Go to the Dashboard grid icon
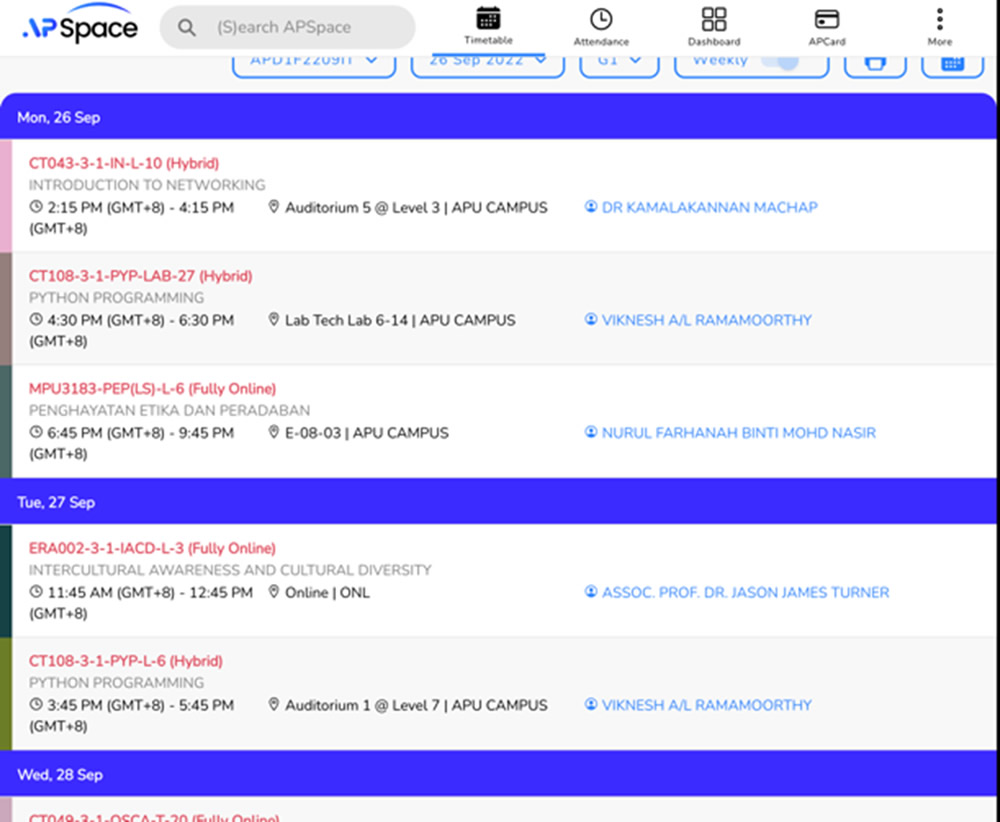Screen dimensions: 1000x822 714,20
